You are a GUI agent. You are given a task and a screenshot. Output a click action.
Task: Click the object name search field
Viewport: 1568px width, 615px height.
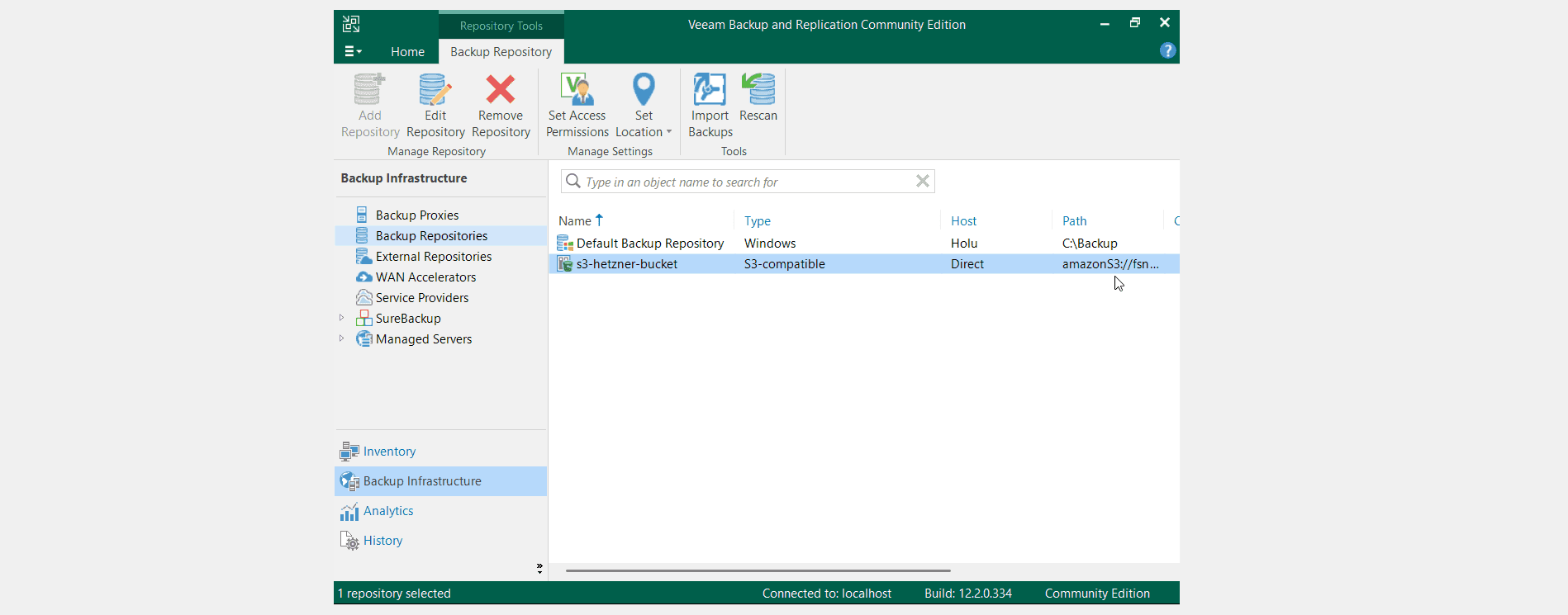pyautogui.click(x=748, y=182)
